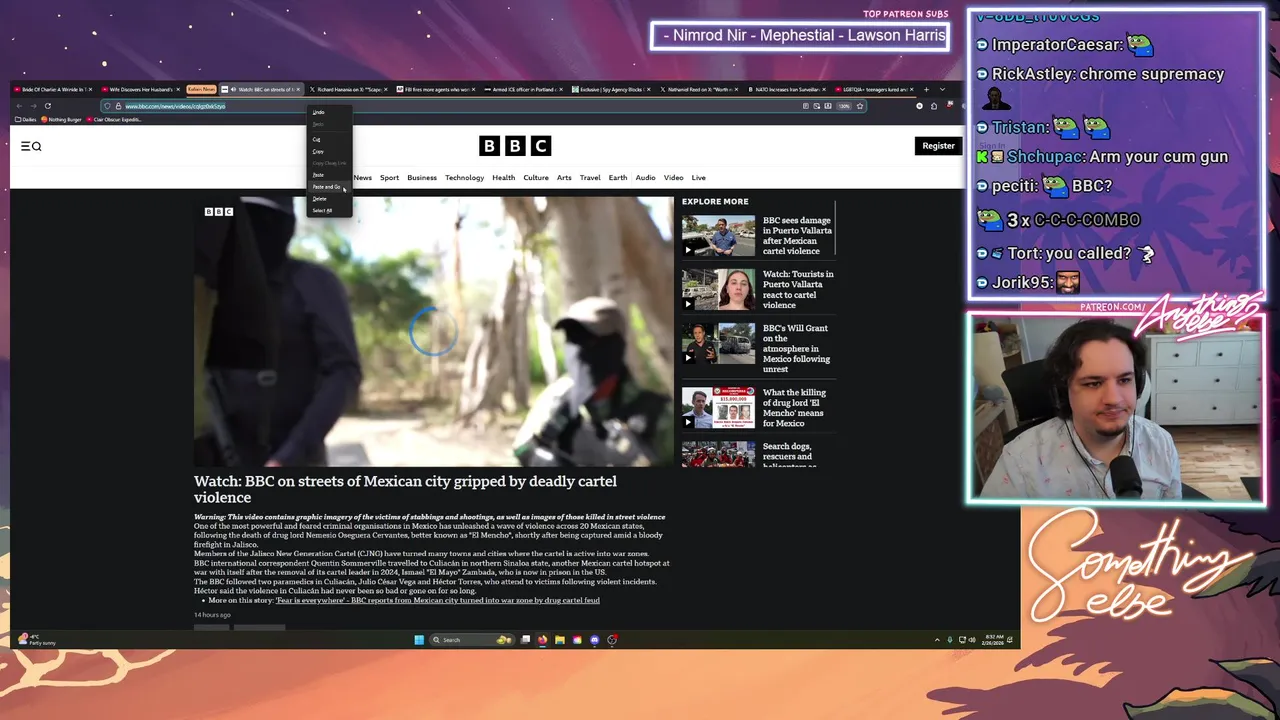Go to the BBC Technology section
The image size is (1280, 720).
click(464, 178)
